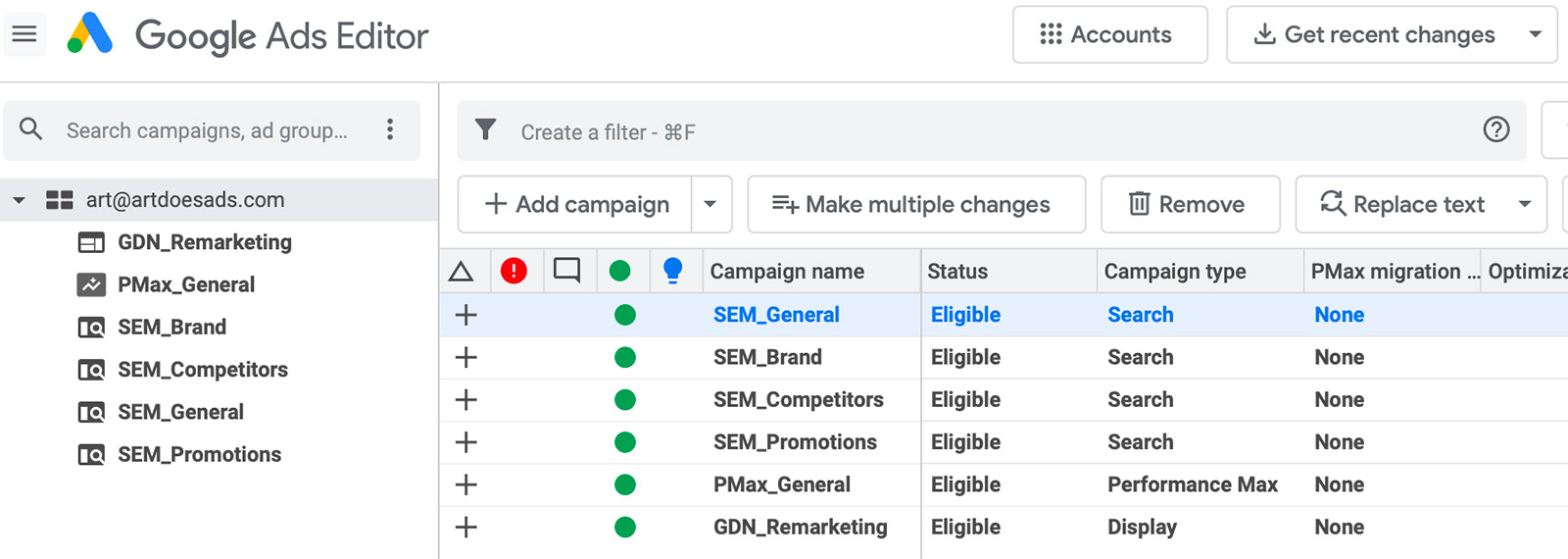
Task: Select PMax_General in sidebar tree
Action: coord(186,284)
